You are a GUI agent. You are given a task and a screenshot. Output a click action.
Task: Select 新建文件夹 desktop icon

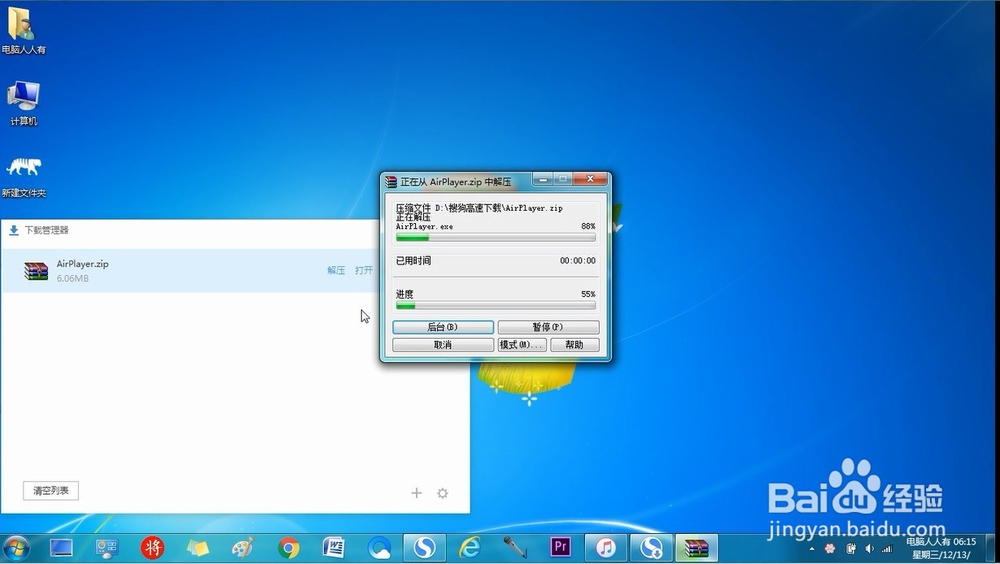(23, 175)
